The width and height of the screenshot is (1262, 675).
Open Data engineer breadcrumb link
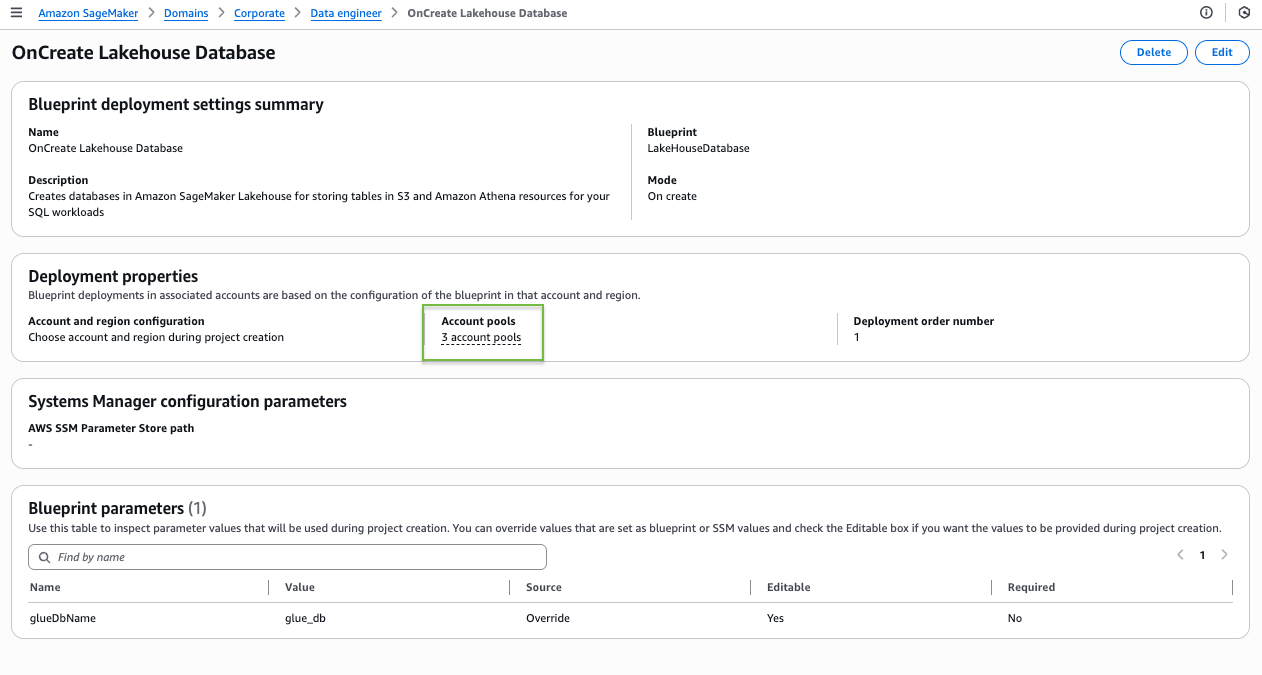pos(346,13)
